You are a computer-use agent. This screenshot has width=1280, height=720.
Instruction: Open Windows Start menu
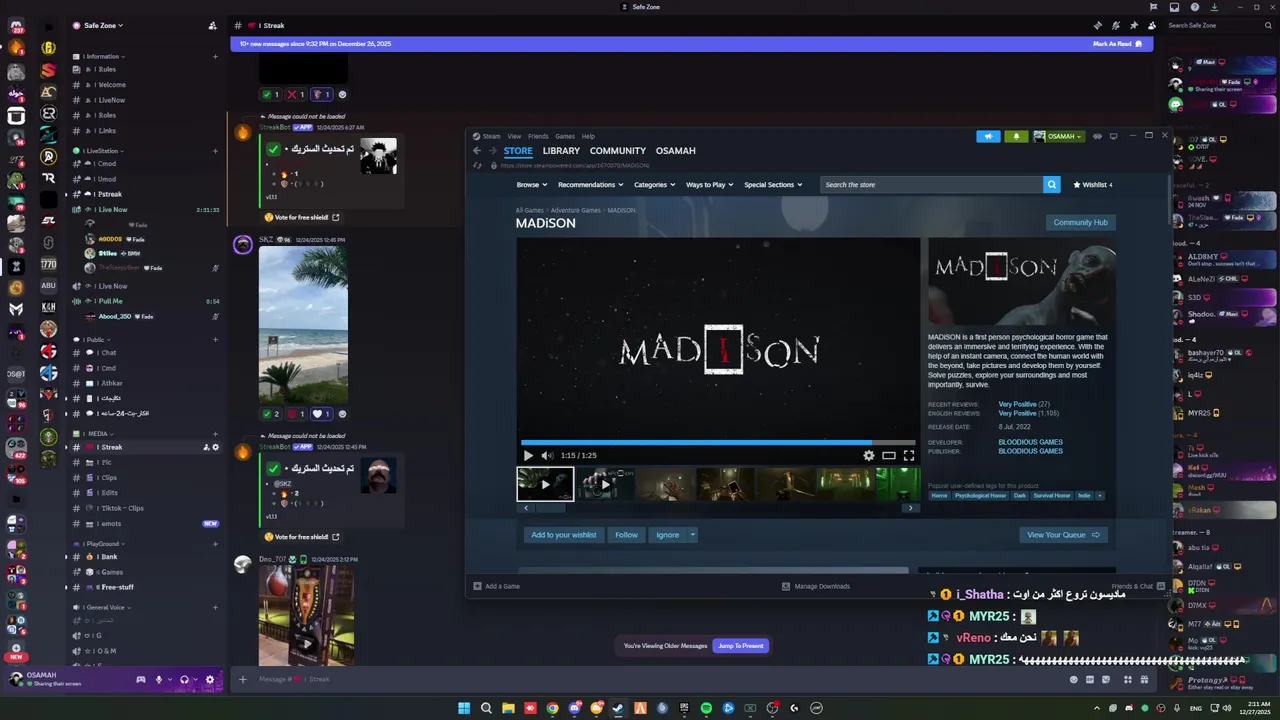pyautogui.click(x=464, y=708)
